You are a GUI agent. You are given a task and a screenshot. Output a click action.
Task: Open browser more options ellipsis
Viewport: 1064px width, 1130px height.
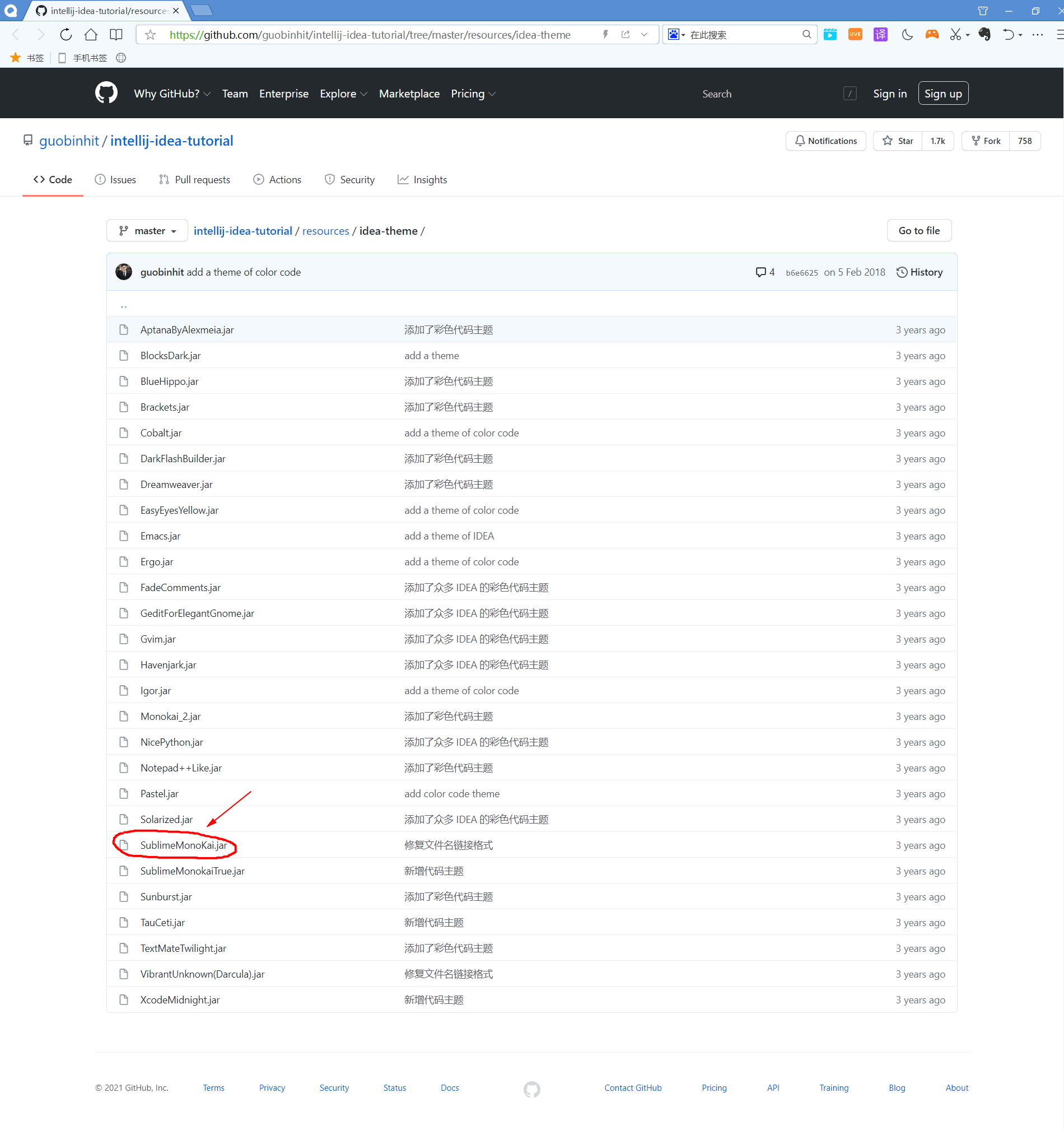(x=1037, y=35)
